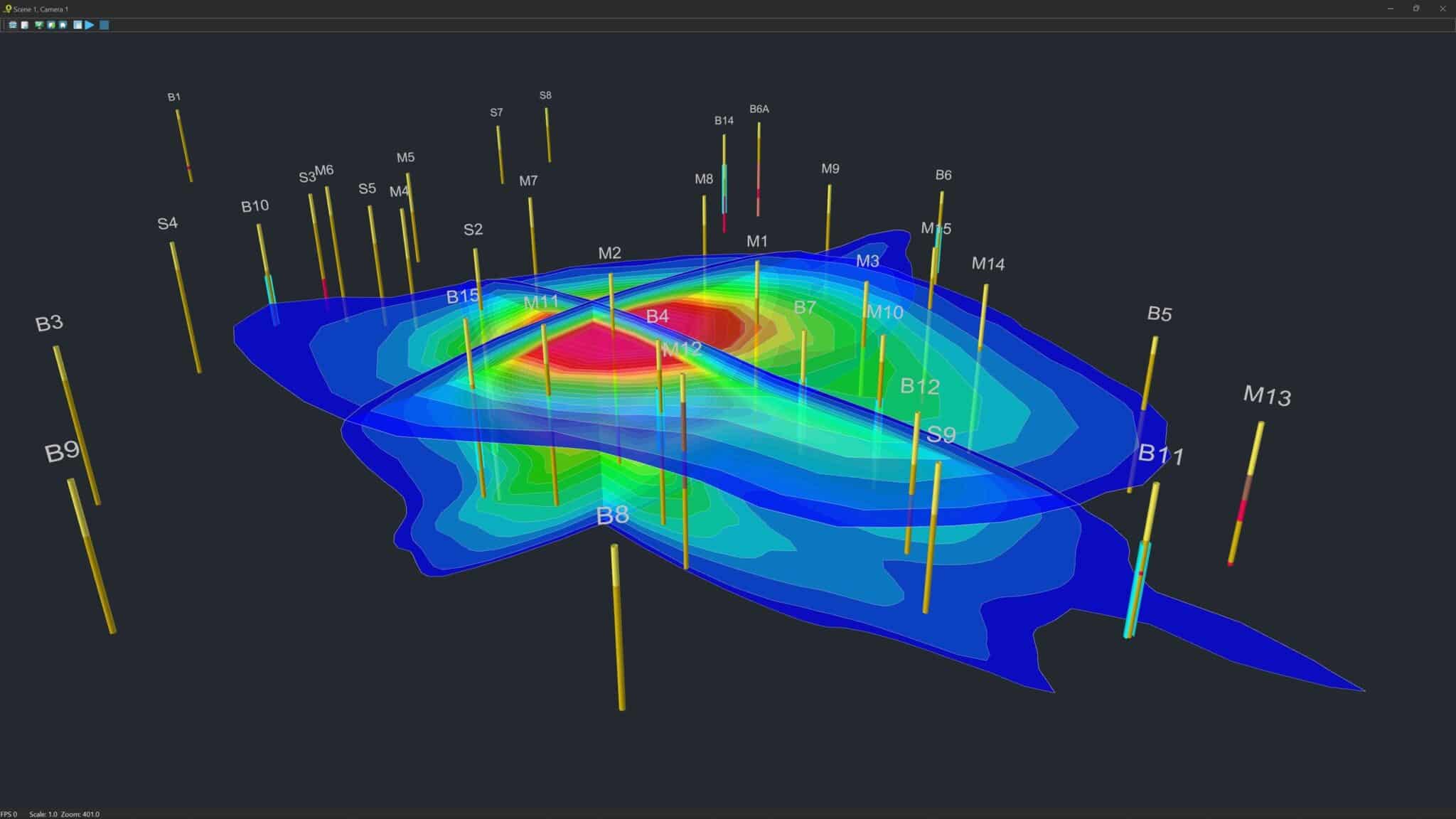
Task: Click the blue square stop button
Action: click(x=104, y=25)
